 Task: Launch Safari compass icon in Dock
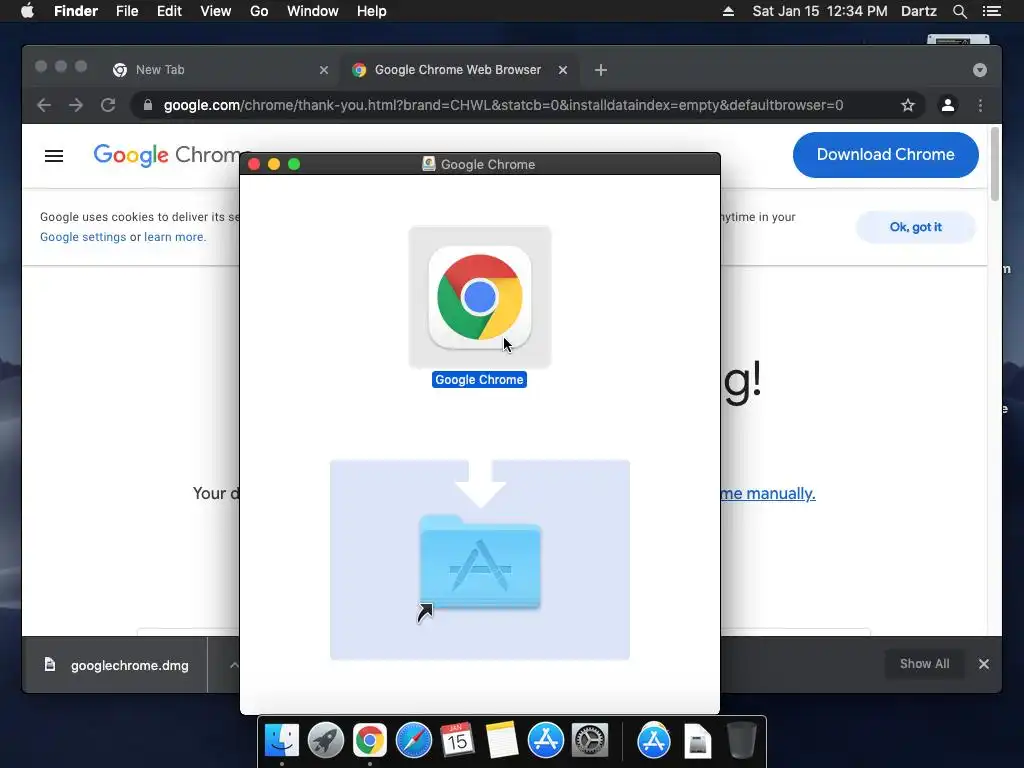click(414, 741)
